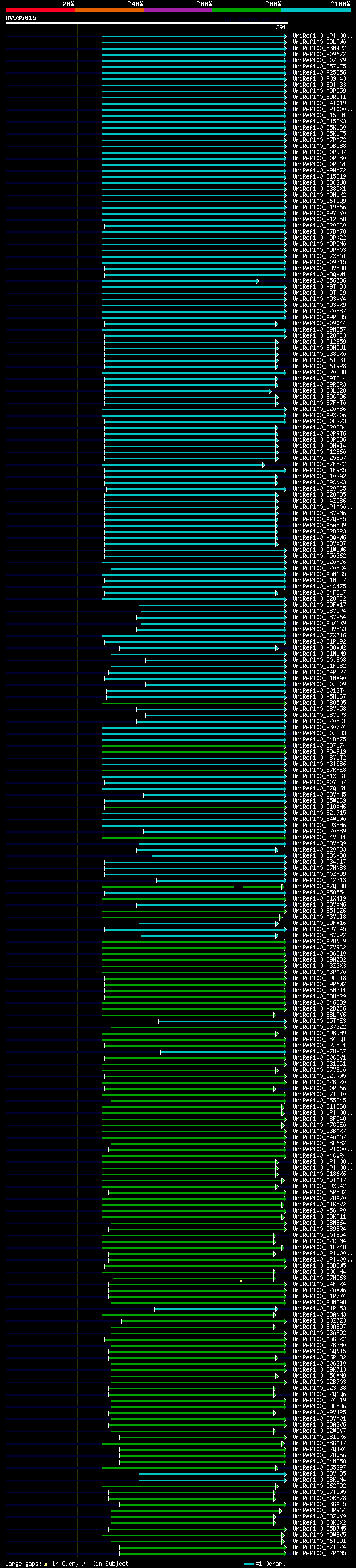Select label UniRef100_B5KUF5

pos(319,134)
